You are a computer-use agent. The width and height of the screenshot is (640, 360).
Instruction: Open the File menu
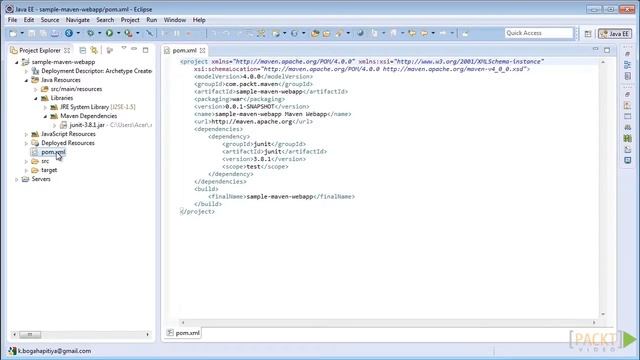click(x=12, y=20)
